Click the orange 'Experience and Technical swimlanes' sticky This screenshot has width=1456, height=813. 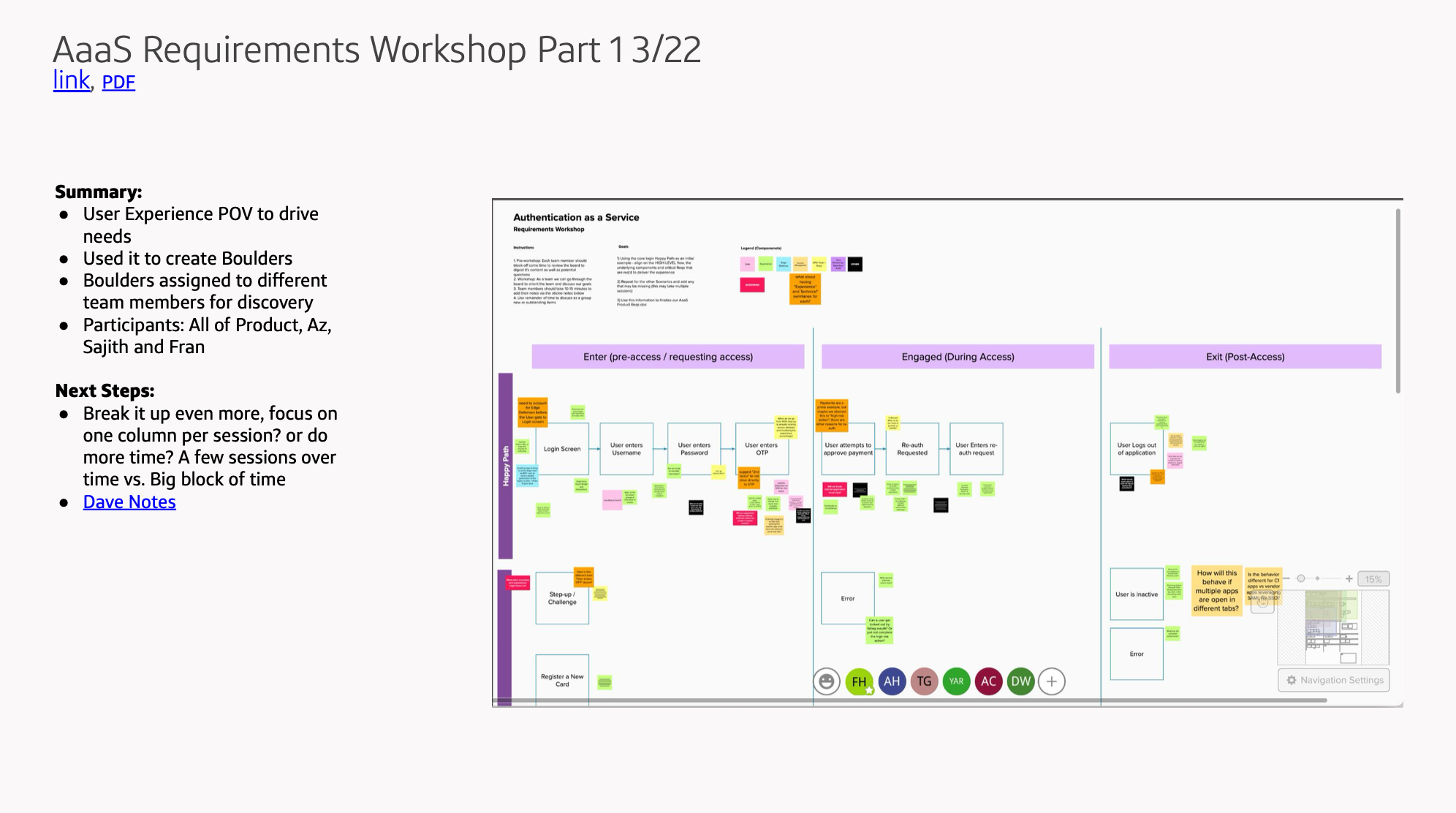(x=805, y=289)
